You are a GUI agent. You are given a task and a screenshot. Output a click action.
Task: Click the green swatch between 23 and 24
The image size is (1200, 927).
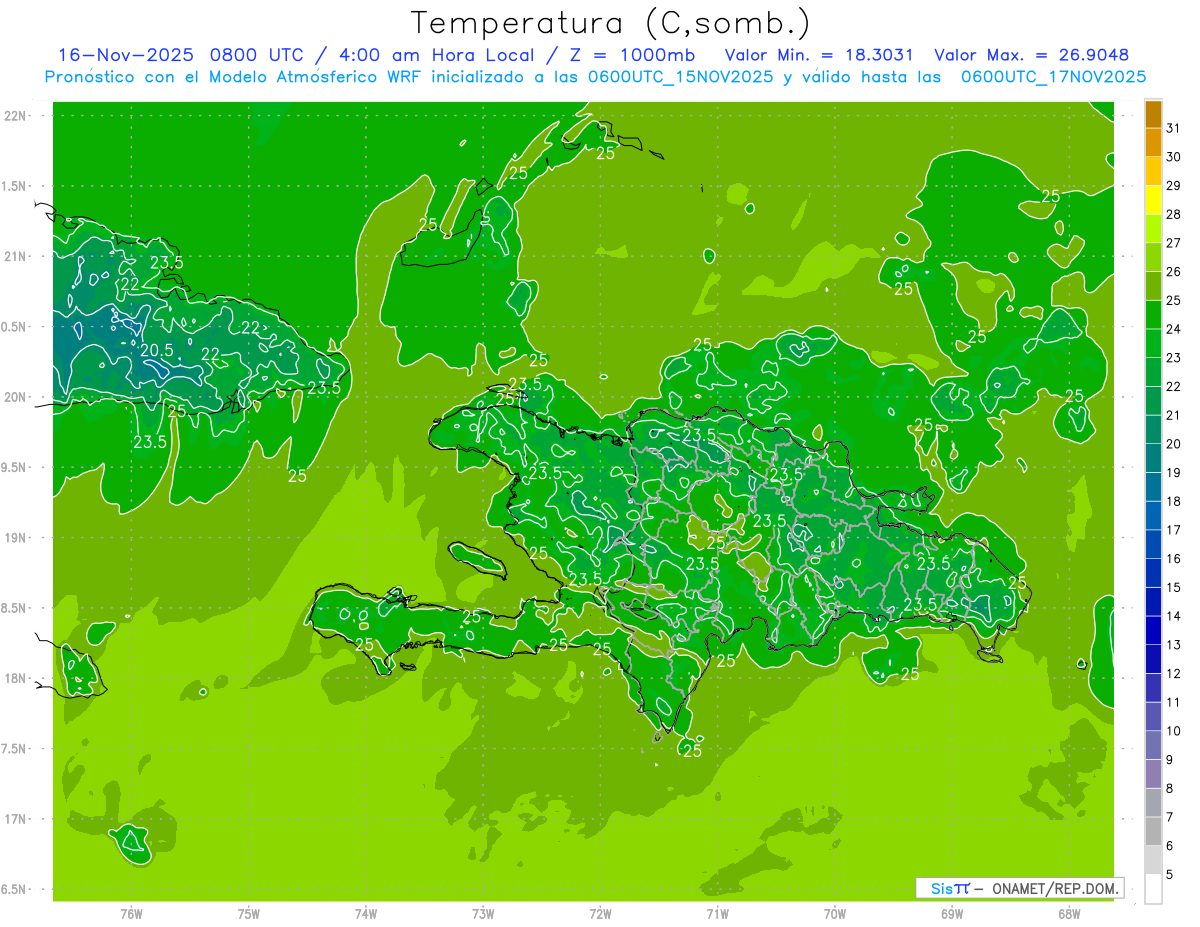(x=1153, y=344)
